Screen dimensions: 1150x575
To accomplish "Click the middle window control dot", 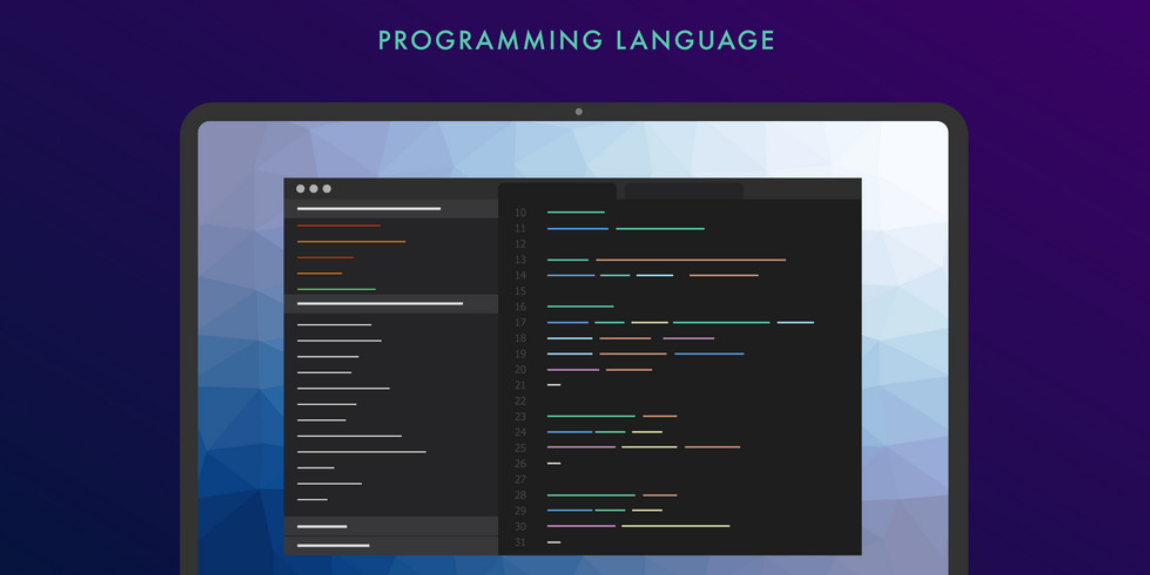I will [x=313, y=189].
